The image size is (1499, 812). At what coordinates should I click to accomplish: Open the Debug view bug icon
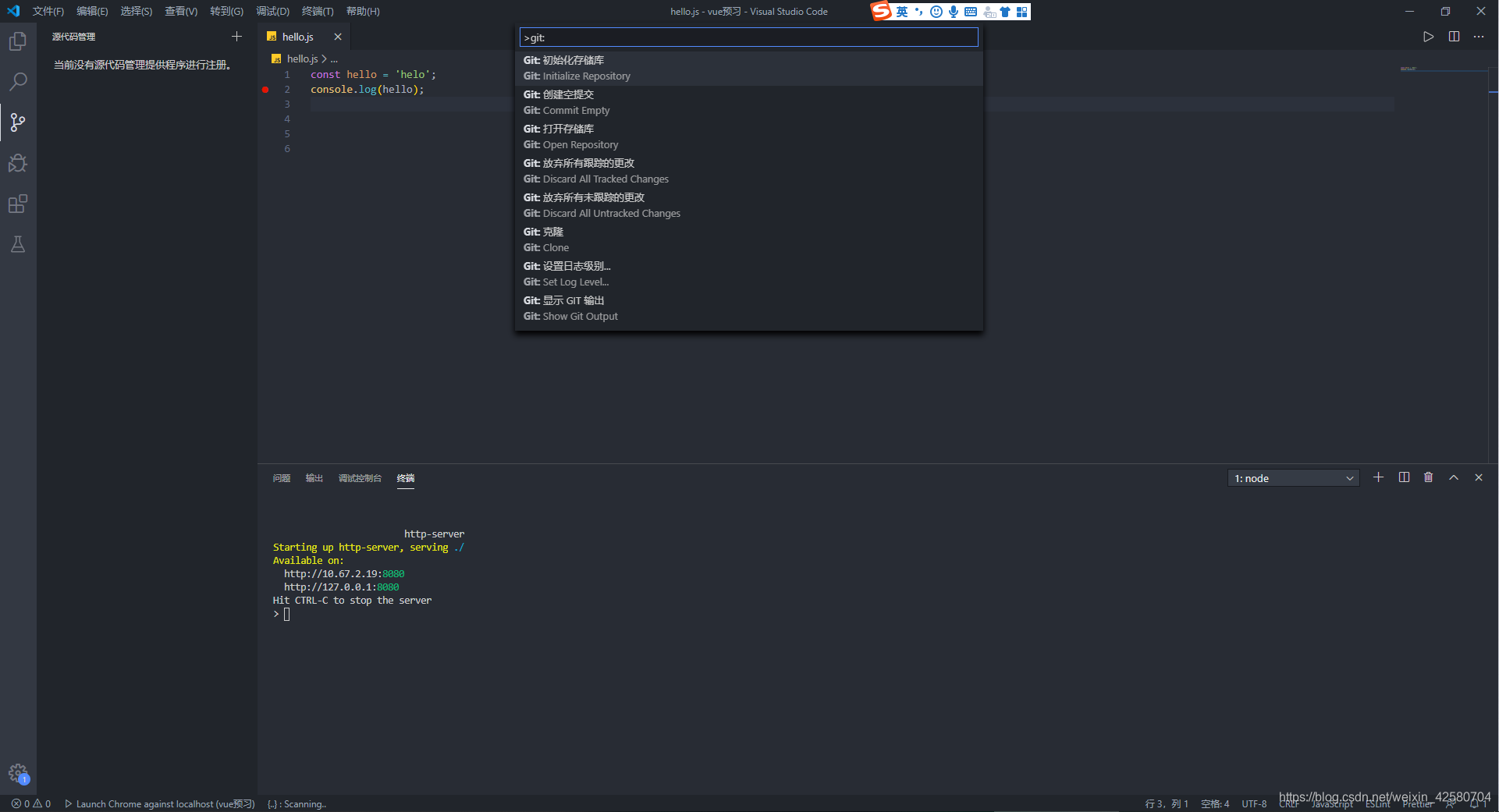18,163
